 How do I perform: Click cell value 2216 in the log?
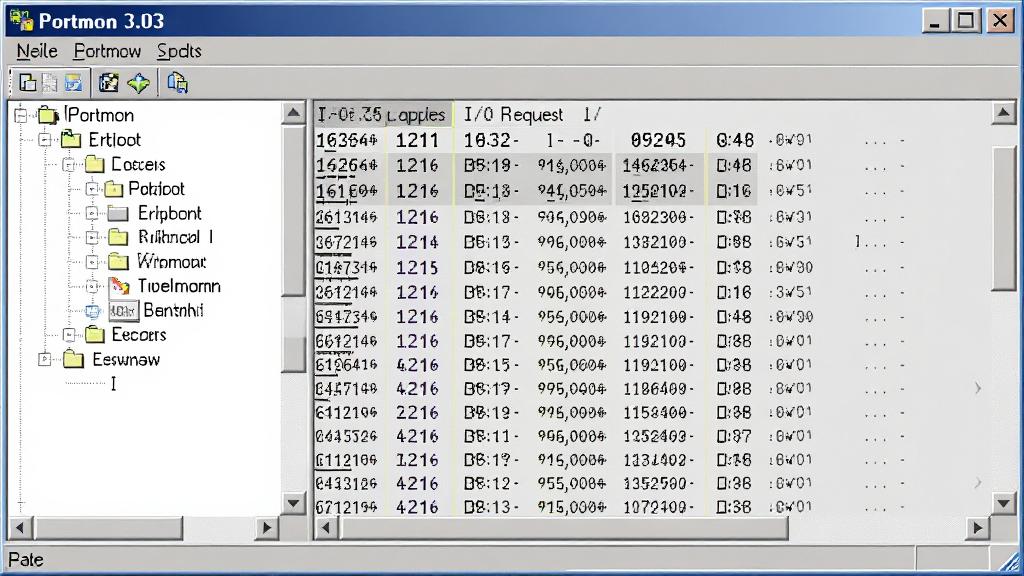tap(417, 413)
